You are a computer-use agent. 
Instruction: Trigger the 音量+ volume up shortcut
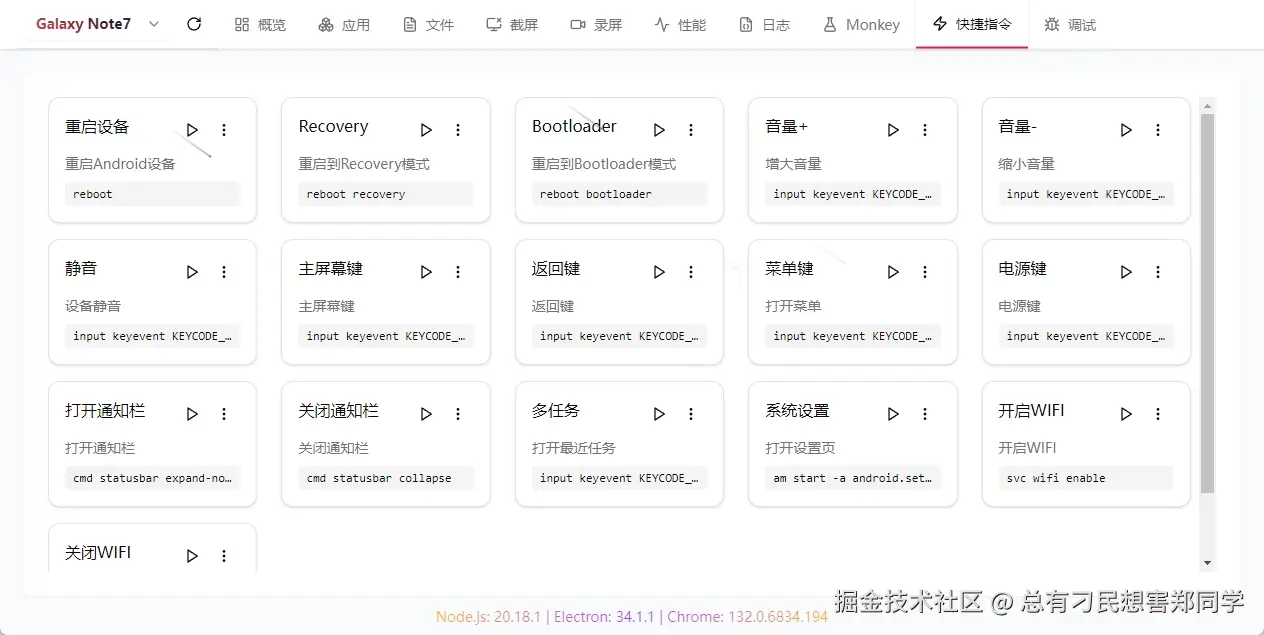(x=892, y=129)
